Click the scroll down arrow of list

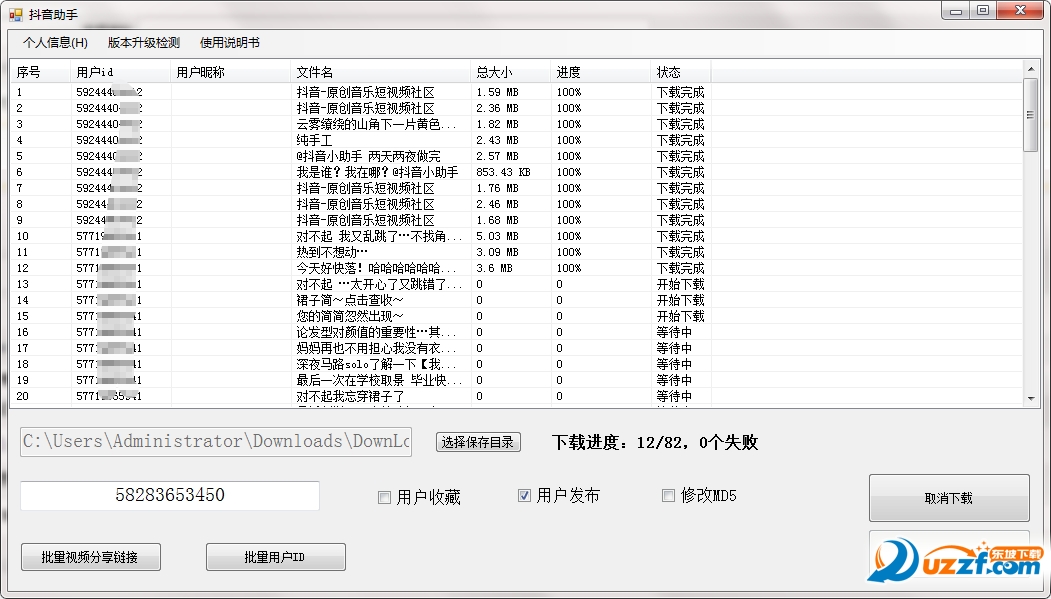(x=1031, y=398)
